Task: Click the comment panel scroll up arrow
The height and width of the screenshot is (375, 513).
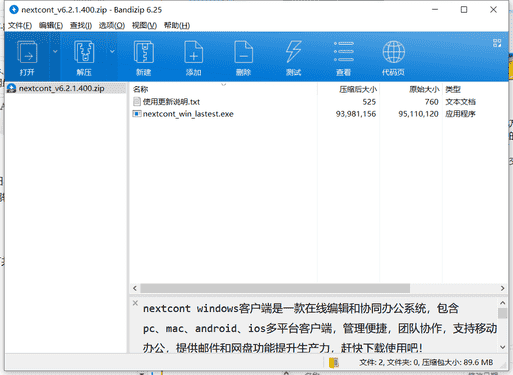Action: 502,303
